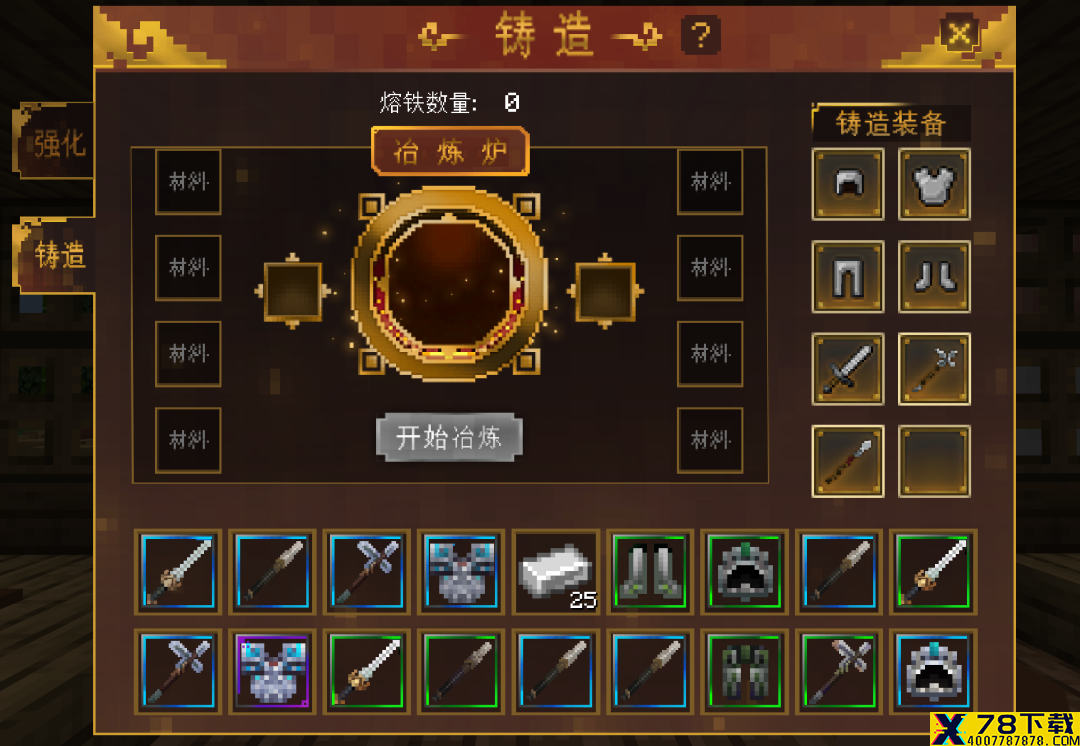
Task: Select the iron ingot stack of 25
Action: pos(557,572)
